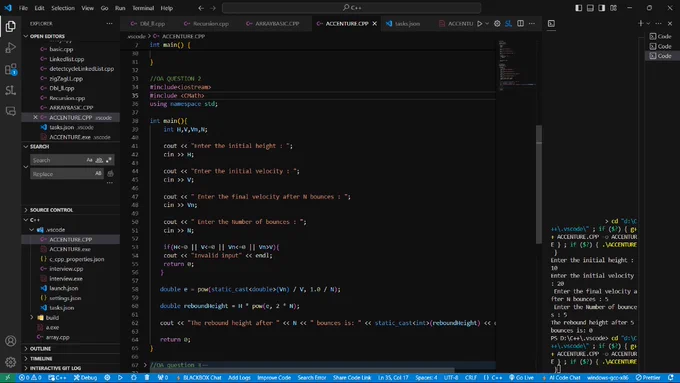Viewport: 680px width, 383px height.
Task: Open the Selection menu
Action: click(x=63, y=8)
